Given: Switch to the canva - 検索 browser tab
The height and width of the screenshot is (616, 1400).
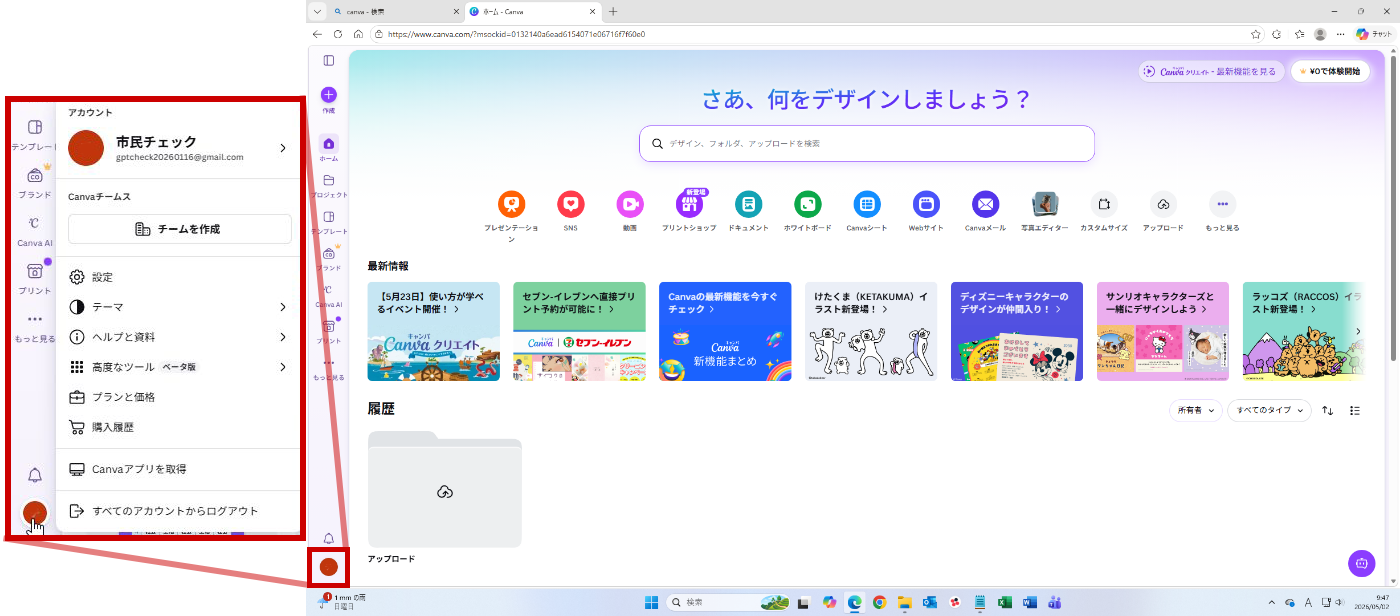Looking at the screenshot, I should tap(398, 11).
